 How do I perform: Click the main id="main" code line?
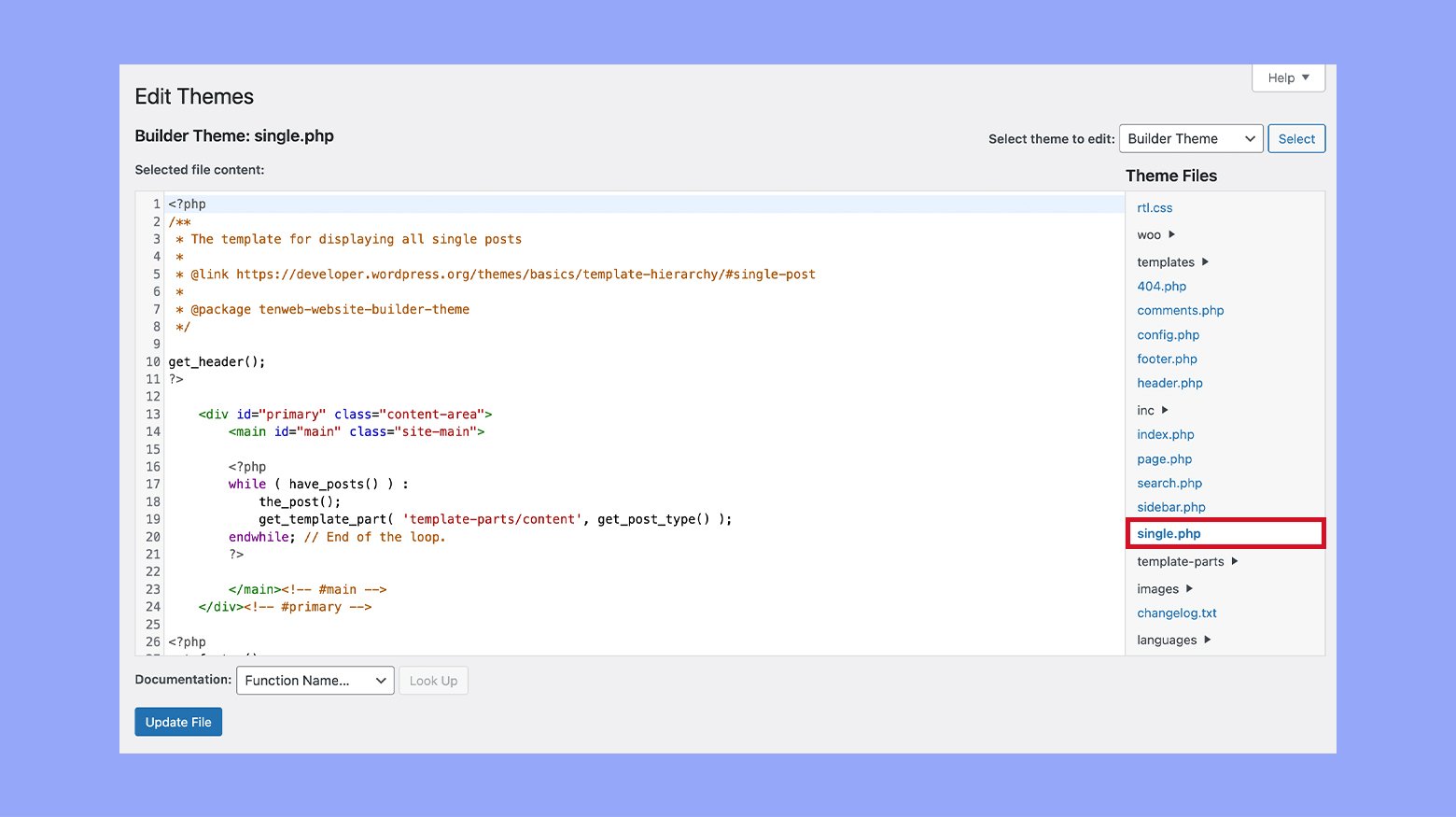[x=357, y=432]
